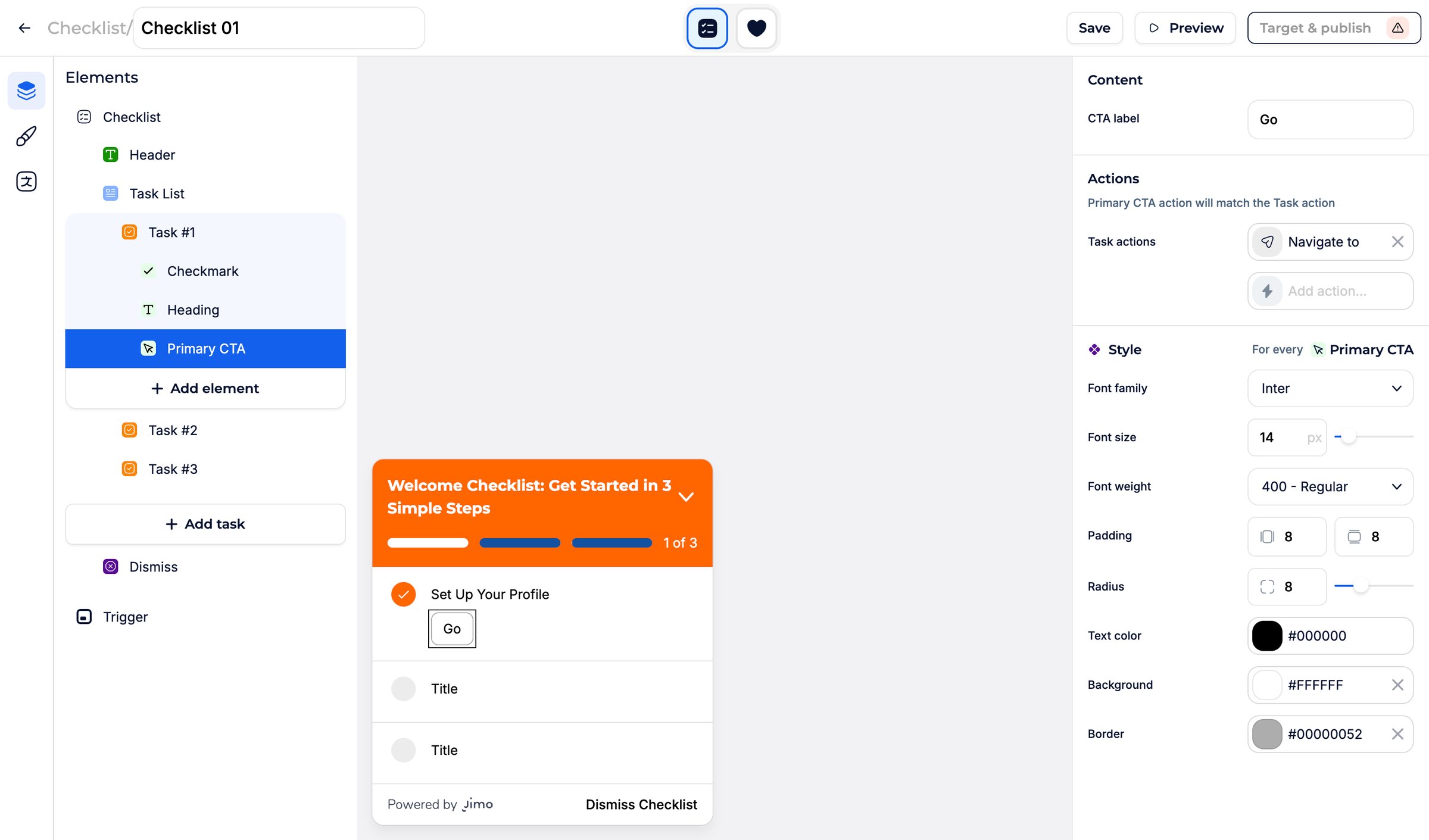Remove the Navigate to task action
Image resolution: width=1429 pixels, height=840 pixels.
(1397, 242)
